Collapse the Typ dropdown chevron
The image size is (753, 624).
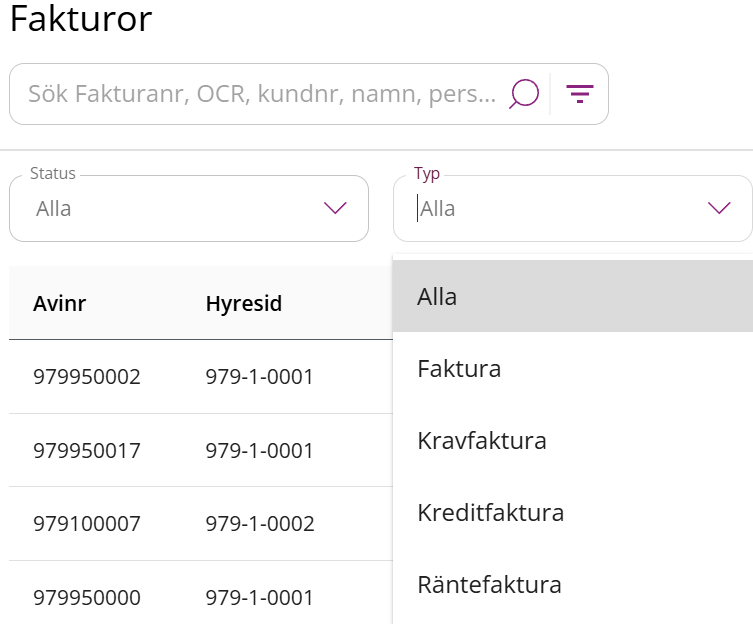[x=719, y=208]
